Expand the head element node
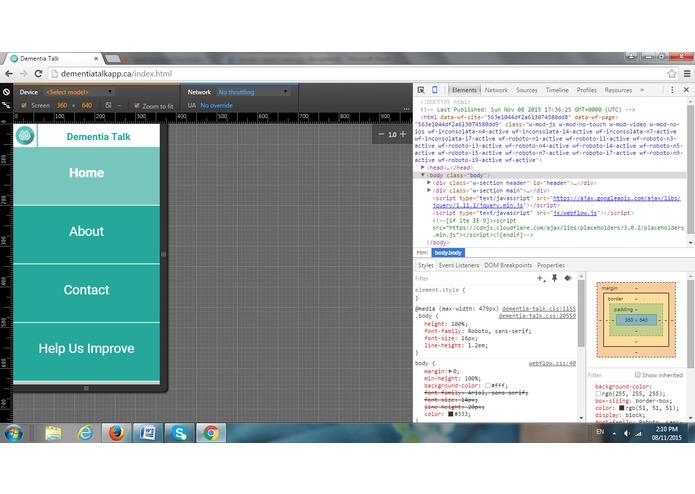This screenshot has width=695, height=494. (423, 167)
